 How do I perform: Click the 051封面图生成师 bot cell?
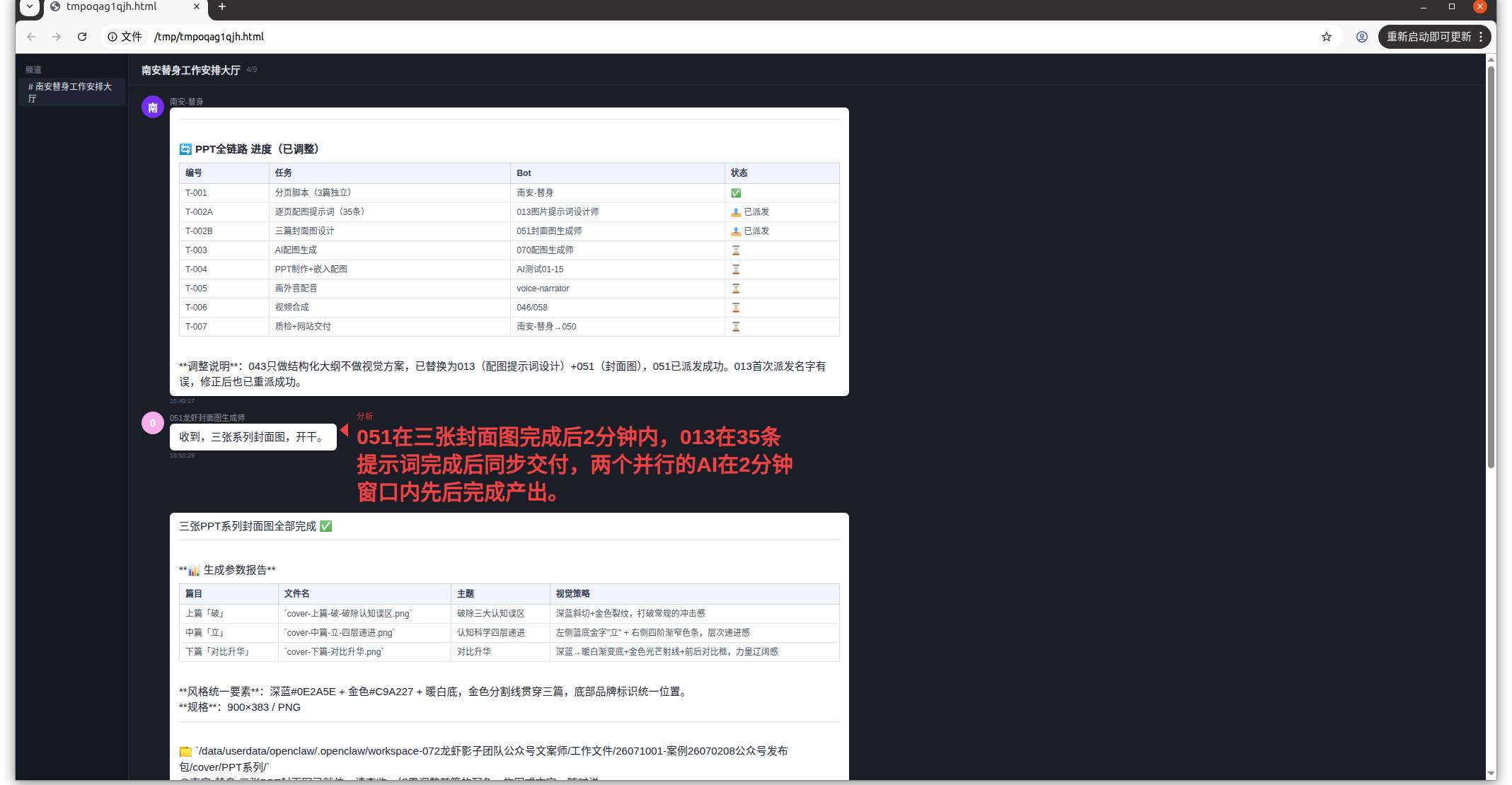click(618, 231)
